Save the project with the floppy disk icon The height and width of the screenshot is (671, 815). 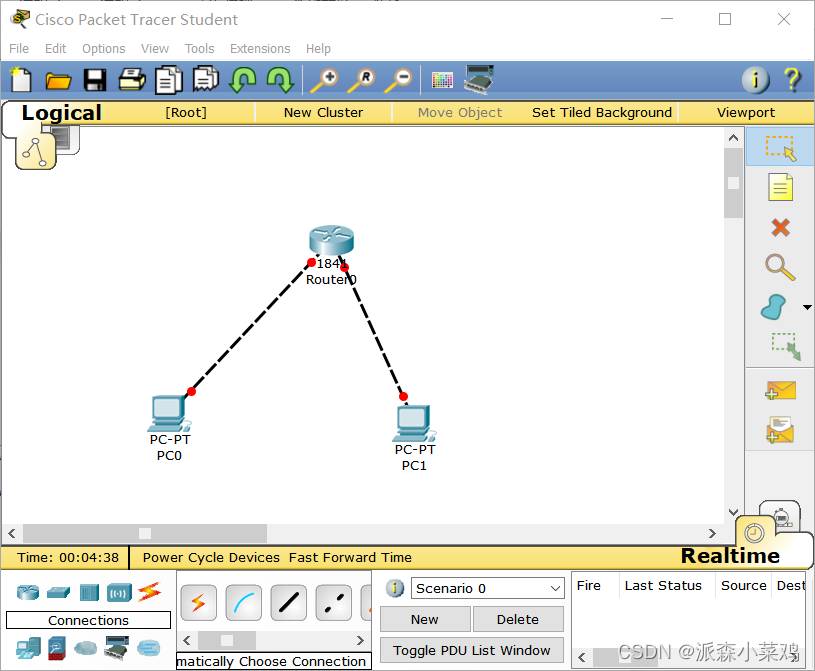click(95, 81)
